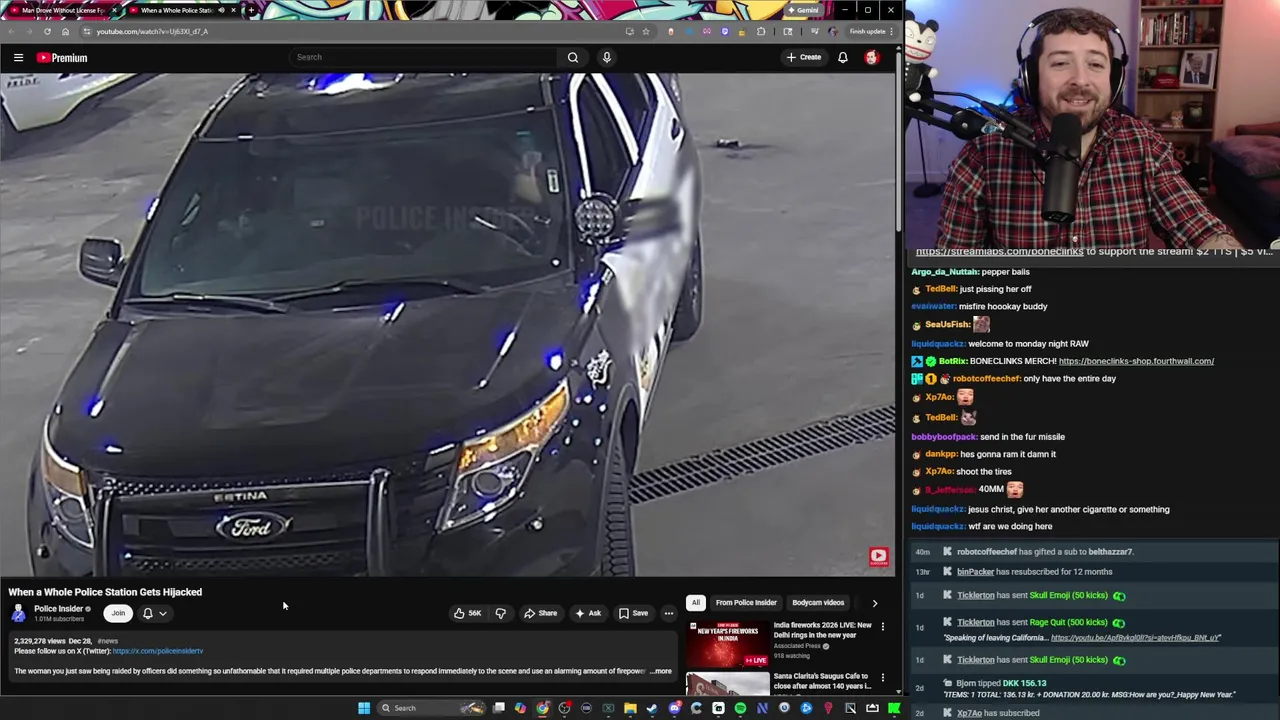Show more filter chips with the arrow

click(x=874, y=603)
